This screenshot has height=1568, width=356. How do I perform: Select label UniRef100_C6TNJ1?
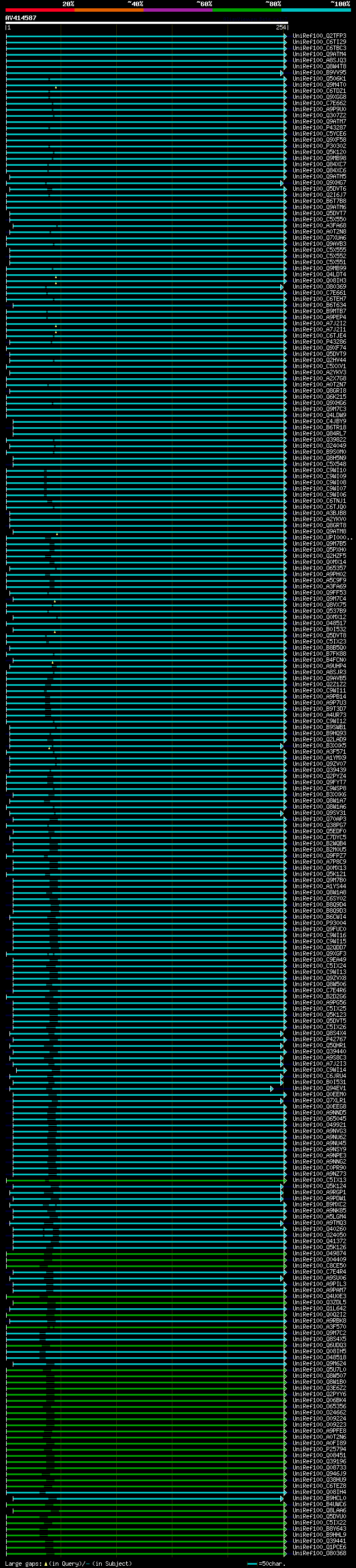click(x=319, y=501)
